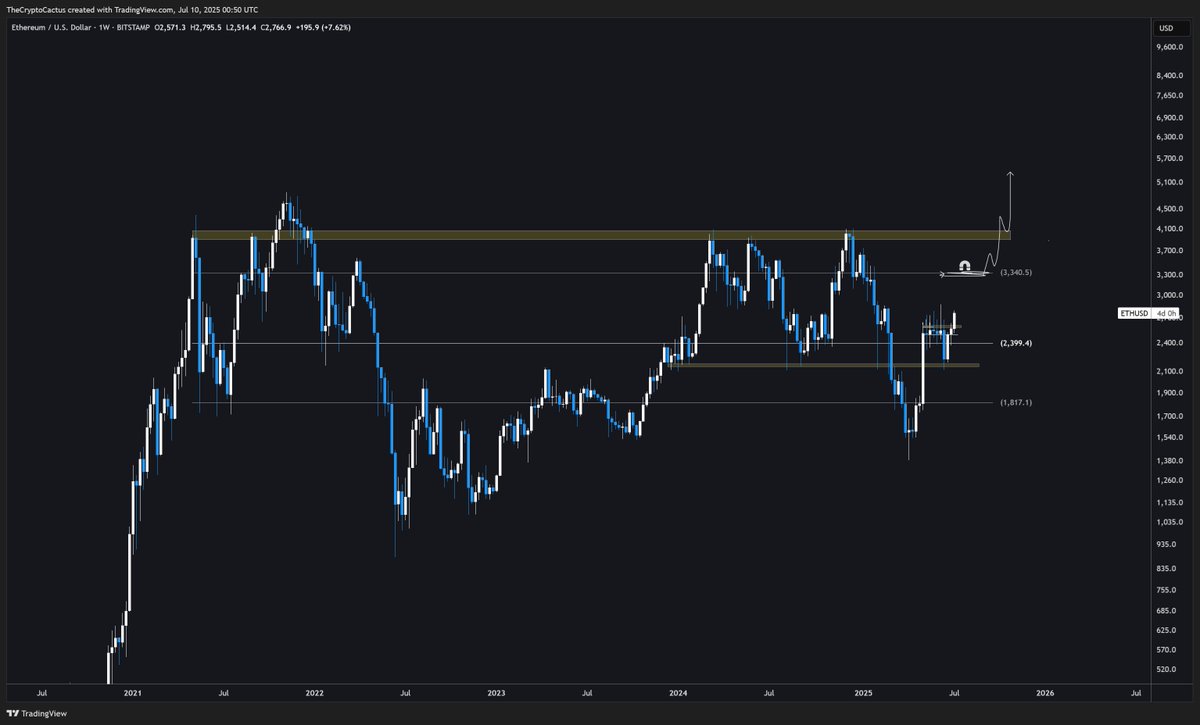Click the 520.0 price axis label
1200x725 pixels.
pos(1168,670)
